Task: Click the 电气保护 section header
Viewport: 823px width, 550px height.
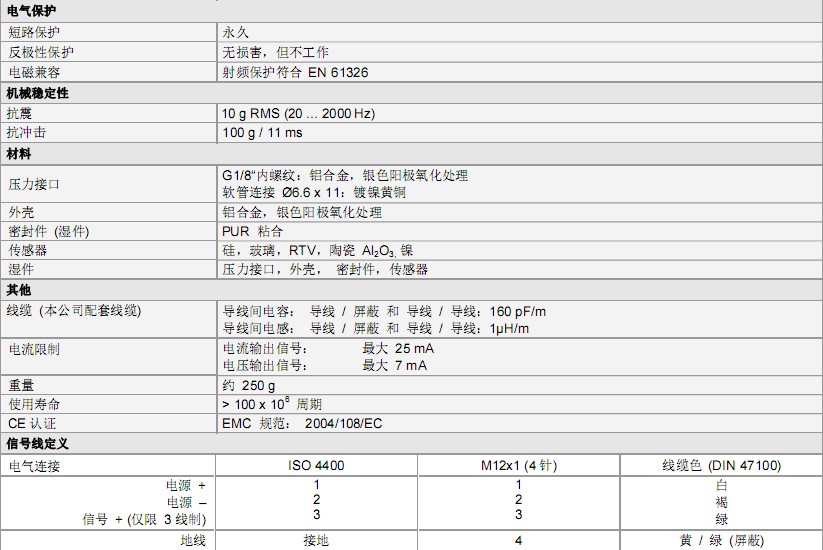Action: click(x=31, y=11)
